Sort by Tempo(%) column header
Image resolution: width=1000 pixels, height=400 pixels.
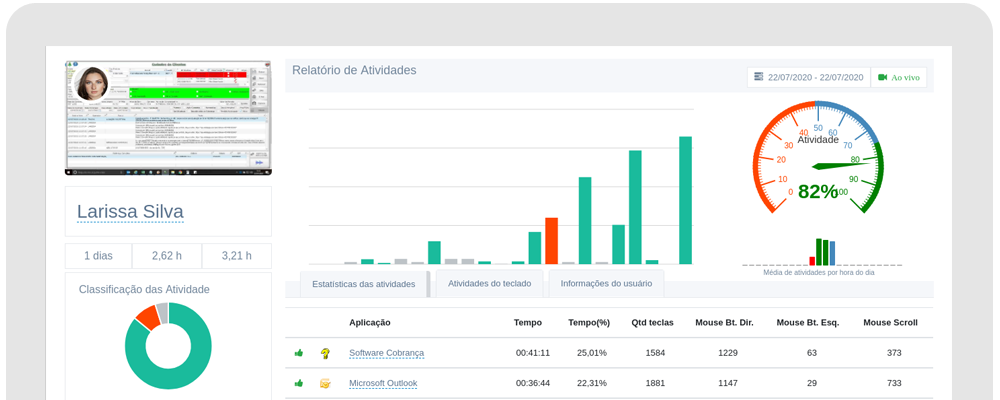[x=589, y=323]
